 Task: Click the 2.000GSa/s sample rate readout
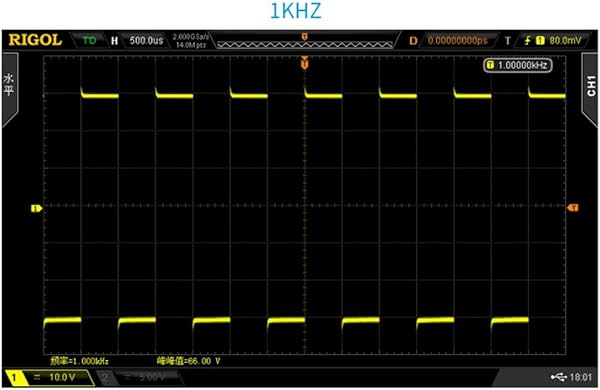[x=191, y=37]
